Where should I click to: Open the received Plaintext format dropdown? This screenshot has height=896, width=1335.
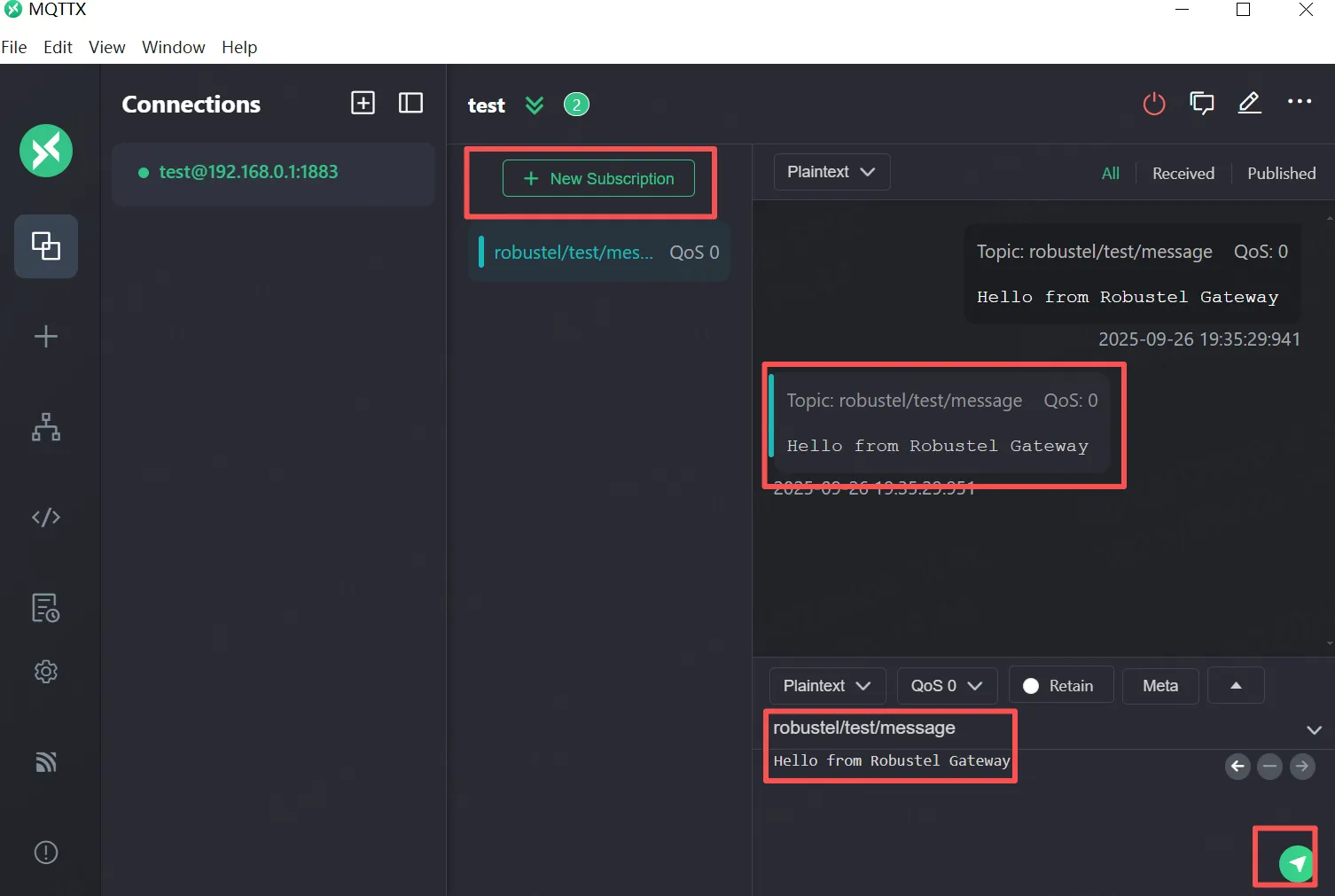(831, 172)
